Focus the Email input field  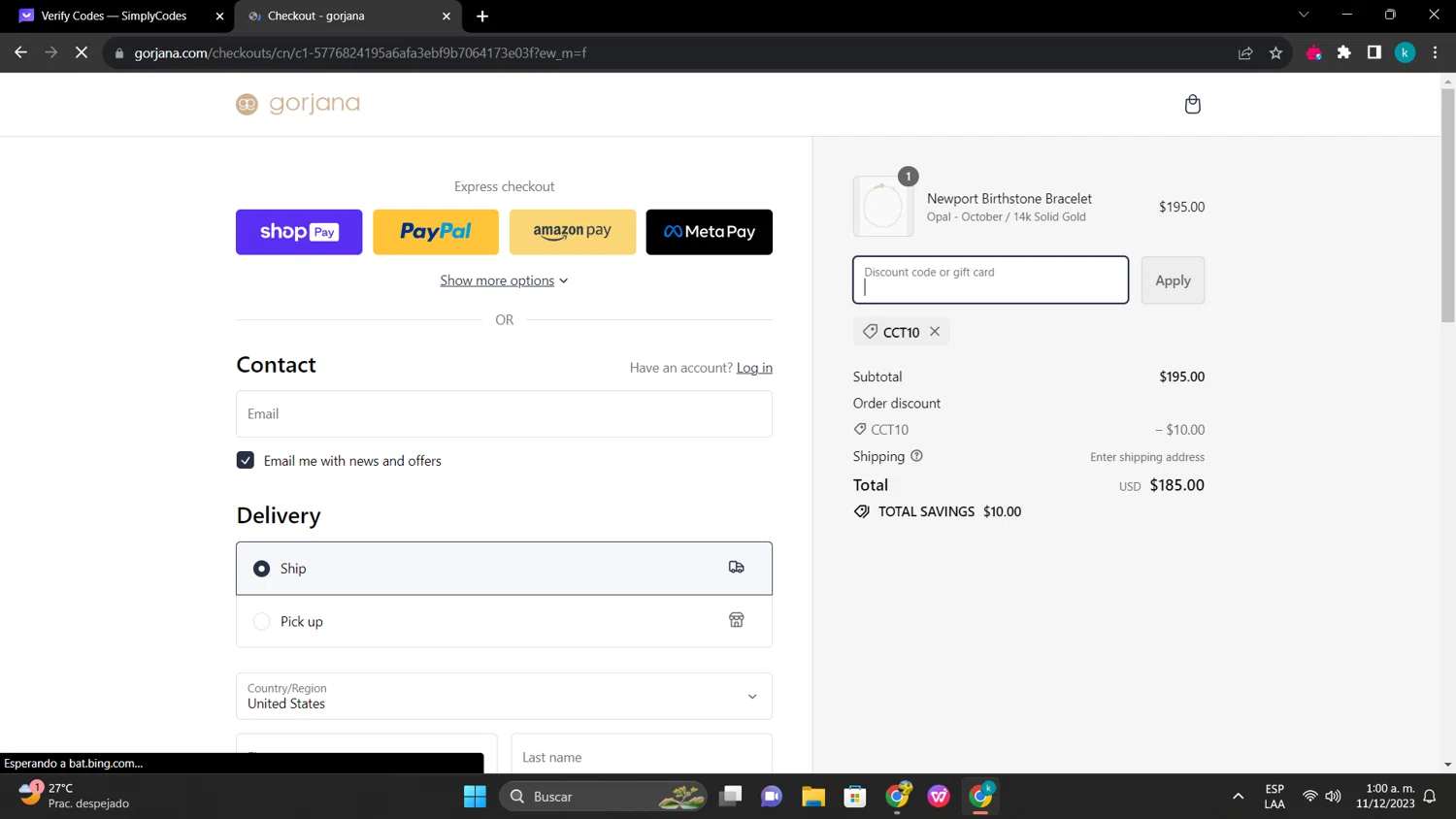[504, 413]
